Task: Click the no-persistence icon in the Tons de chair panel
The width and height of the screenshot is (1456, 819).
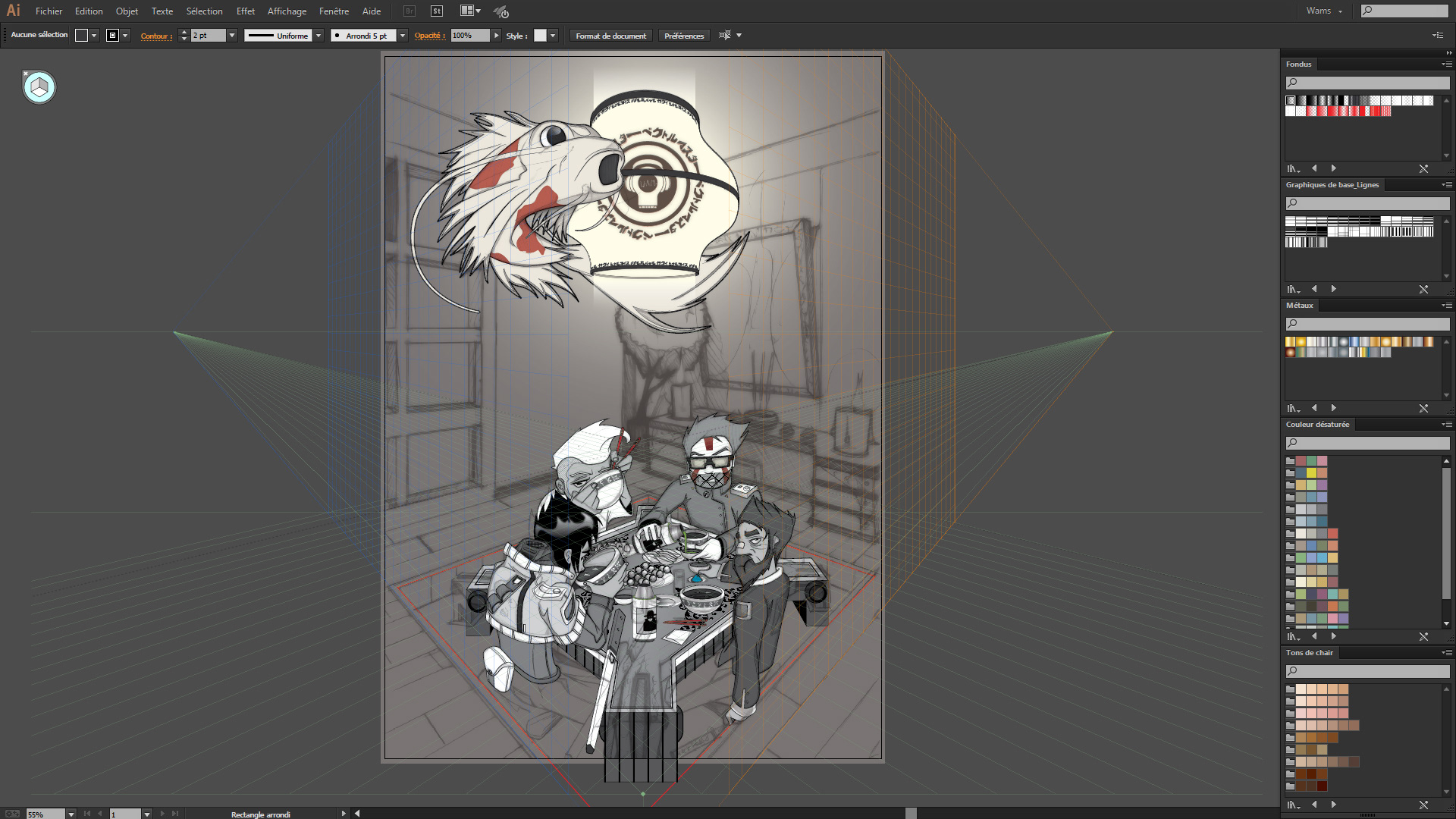Action: coord(1423,805)
